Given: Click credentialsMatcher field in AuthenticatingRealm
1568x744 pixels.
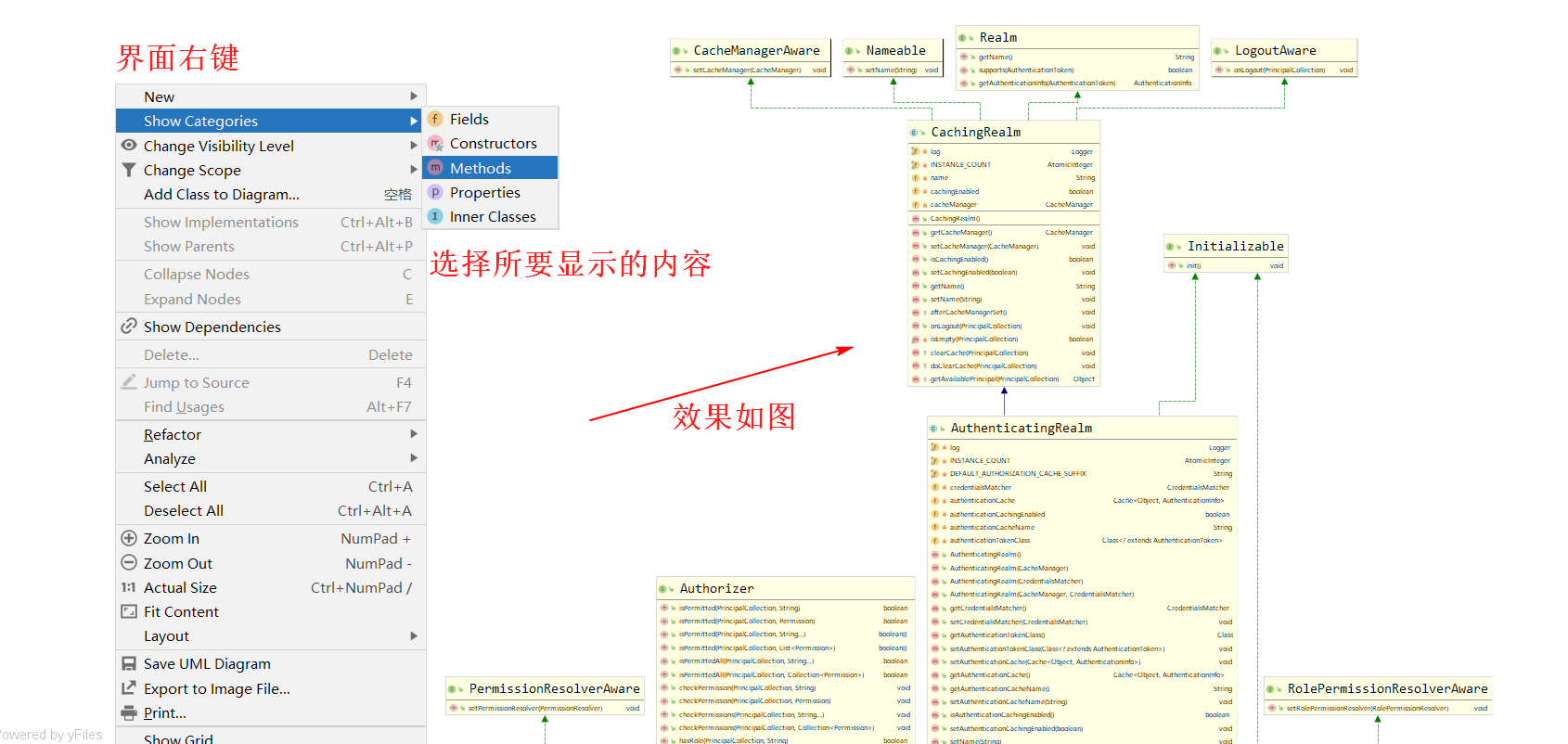Looking at the screenshot, I should click(981, 488).
